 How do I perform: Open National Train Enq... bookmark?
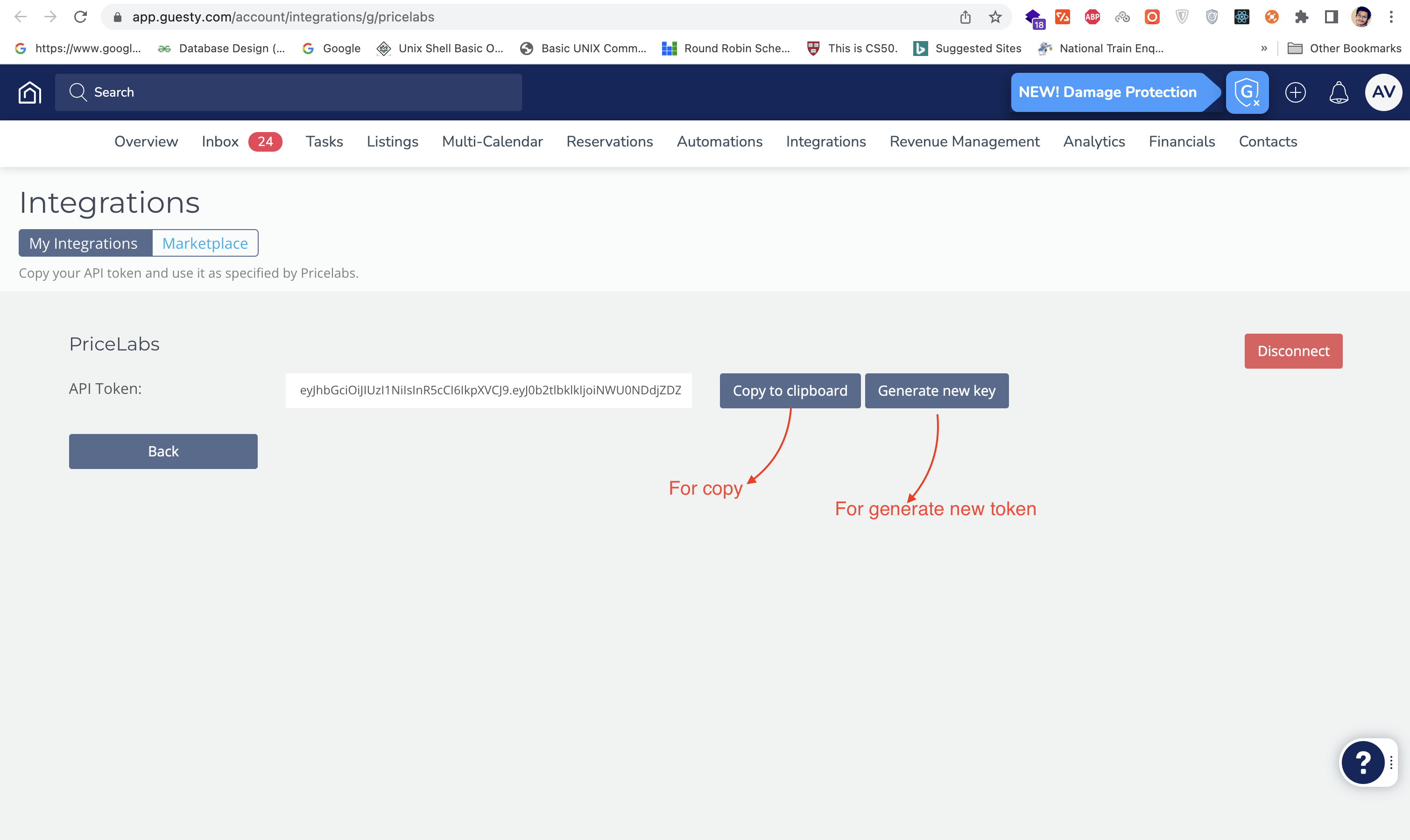click(x=1101, y=49)
